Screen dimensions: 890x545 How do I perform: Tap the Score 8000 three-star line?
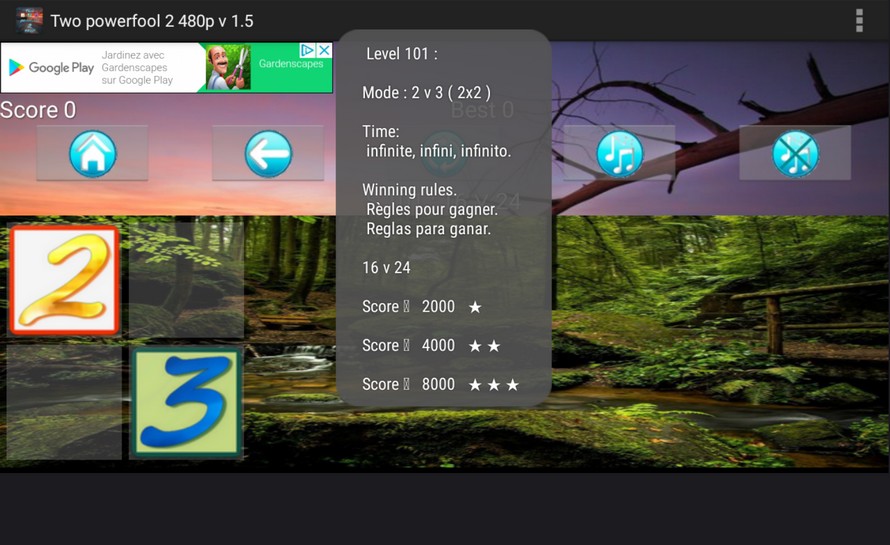[x=441, y=384]
